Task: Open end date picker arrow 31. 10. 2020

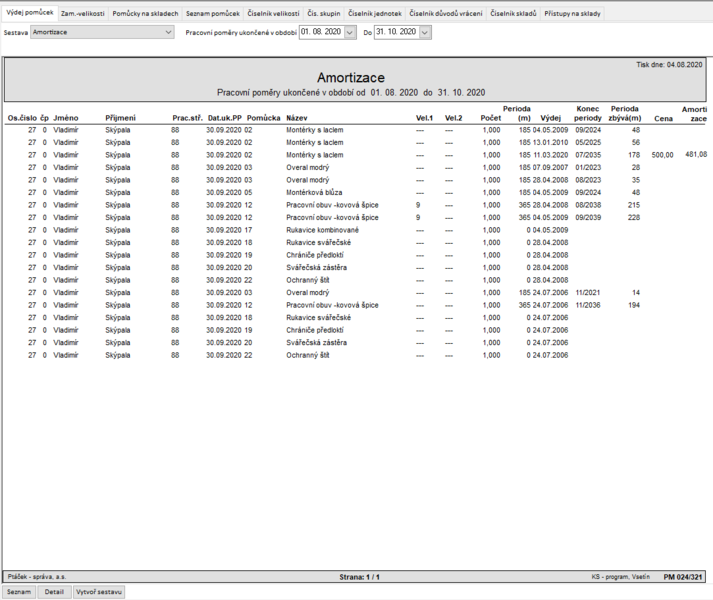Action: click(425, 33)
